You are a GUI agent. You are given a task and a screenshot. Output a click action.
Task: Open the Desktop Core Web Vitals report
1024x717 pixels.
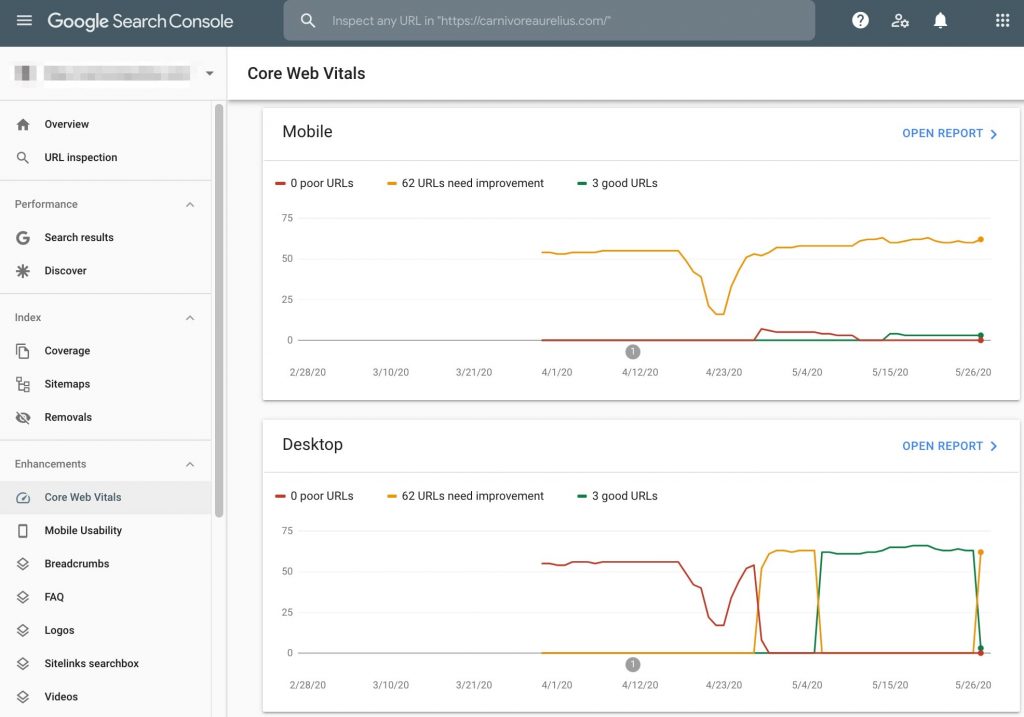point(943,446)
